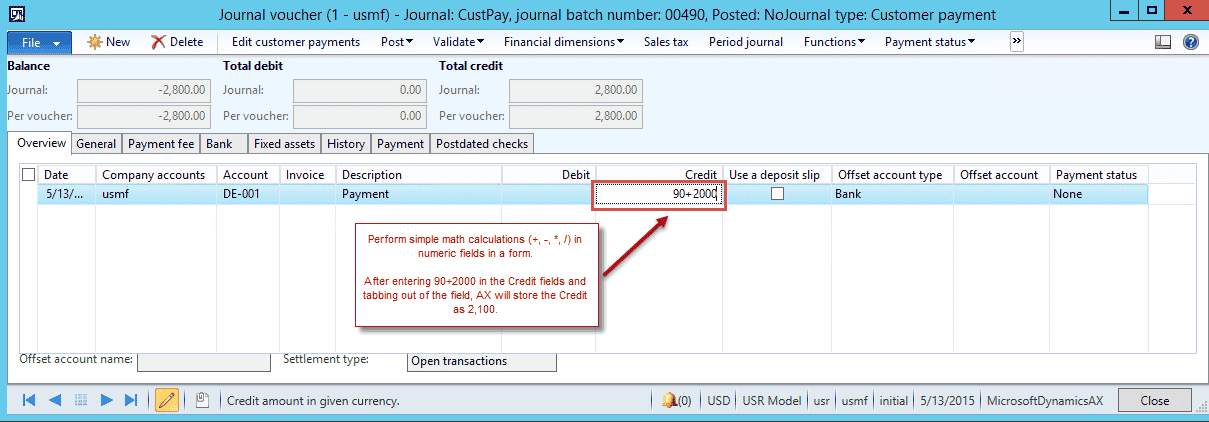Viewport: 1209px width, 422px height.
Task: Open the Period journal menu item
Action: tap(746, 42)
